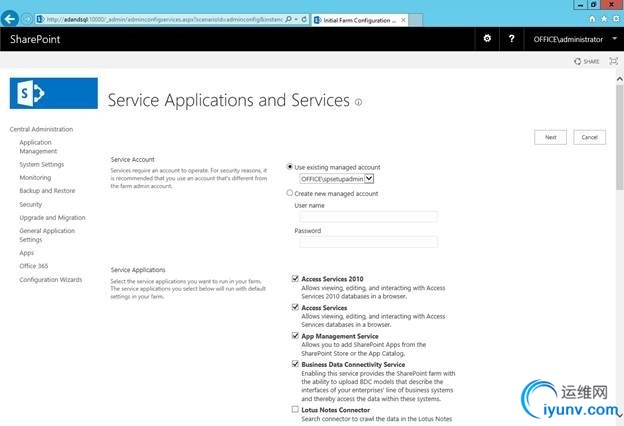Click the search magnifier in address bar

[289, 19]
